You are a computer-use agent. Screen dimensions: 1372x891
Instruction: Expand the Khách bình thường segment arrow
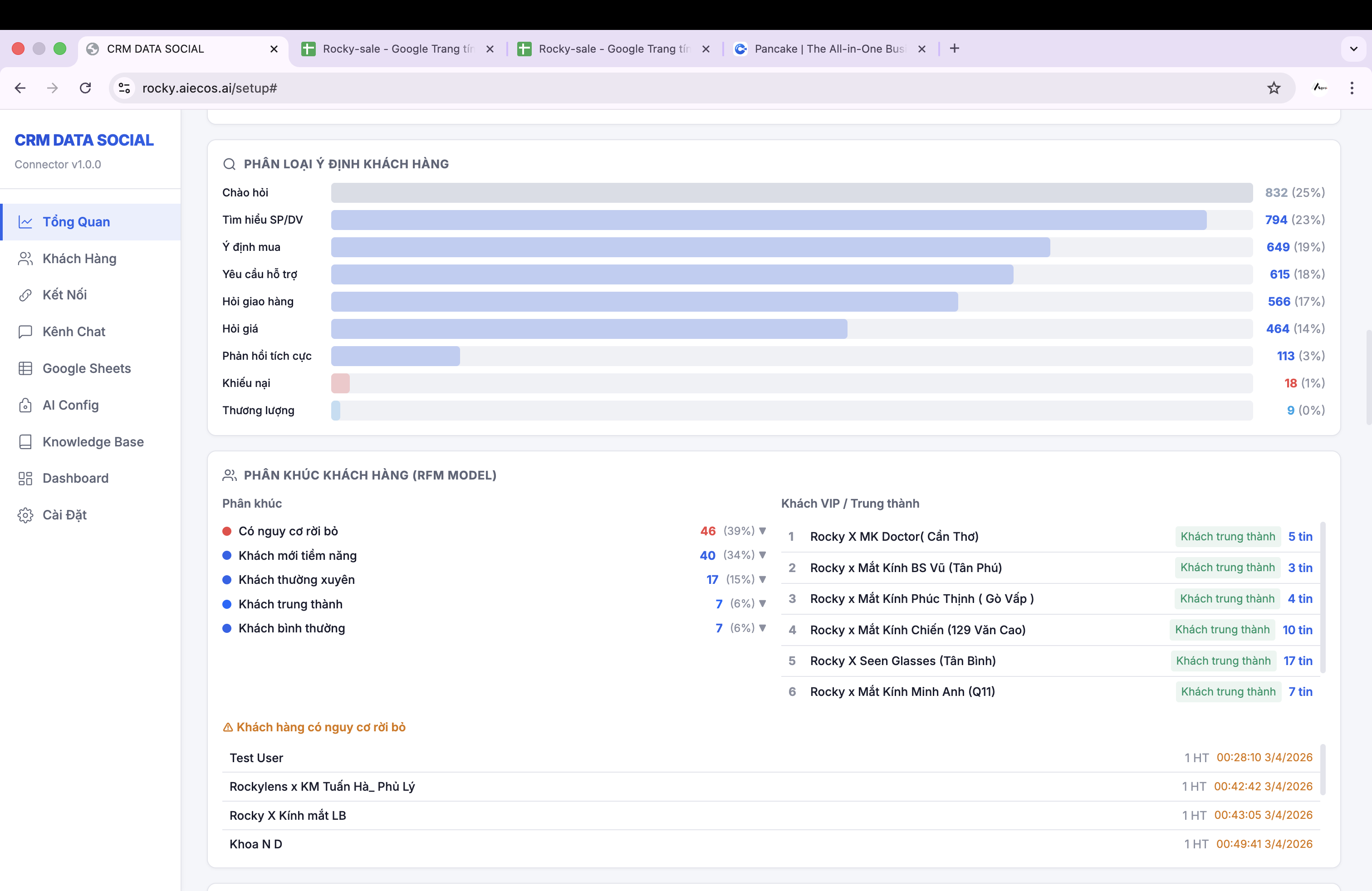[762, 627]
